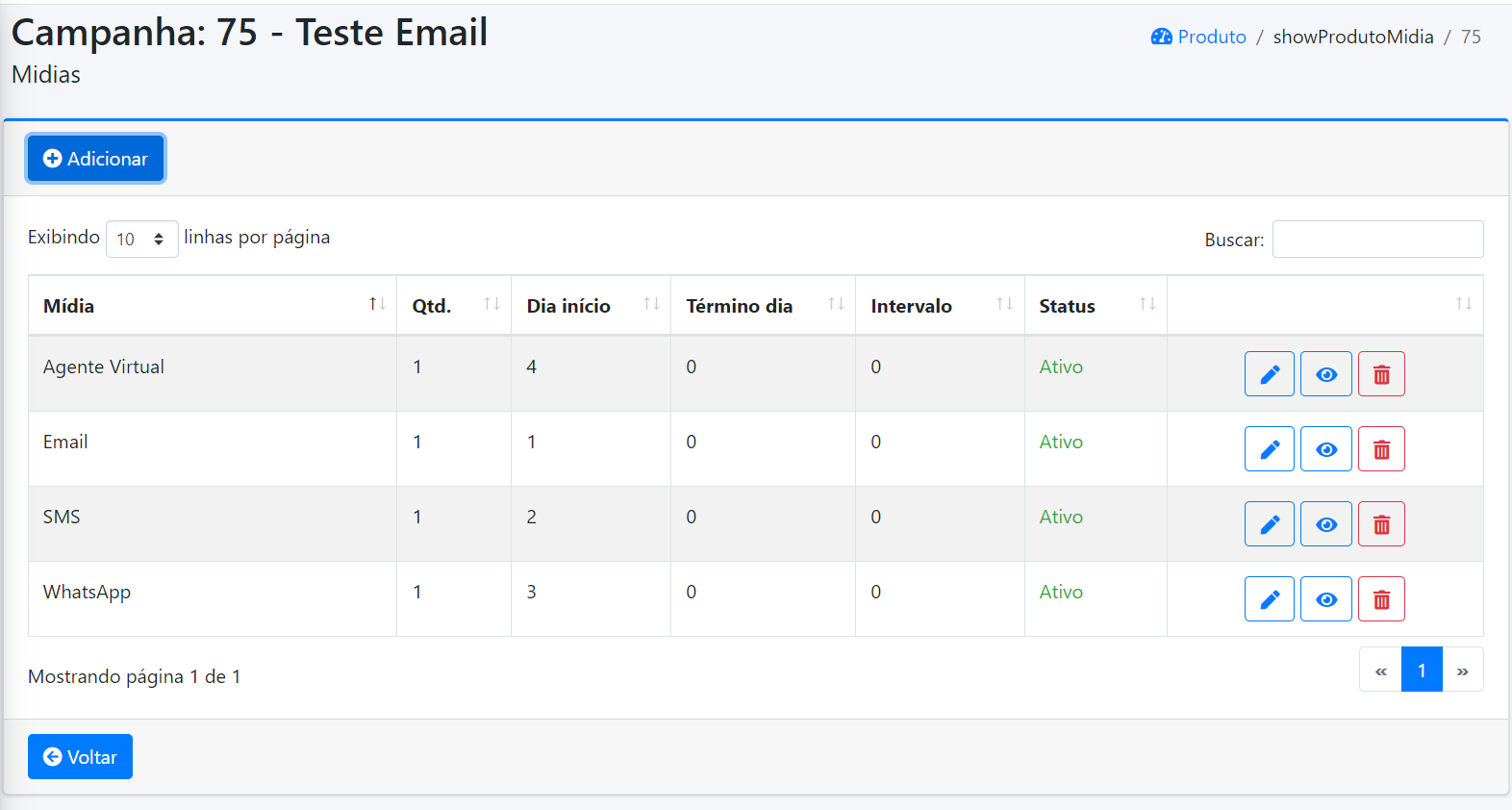1512x810 pixels.
Task: Delete the WhatsApp row with trash icon
Action: pyautogui.click(x=1381, y=599)
